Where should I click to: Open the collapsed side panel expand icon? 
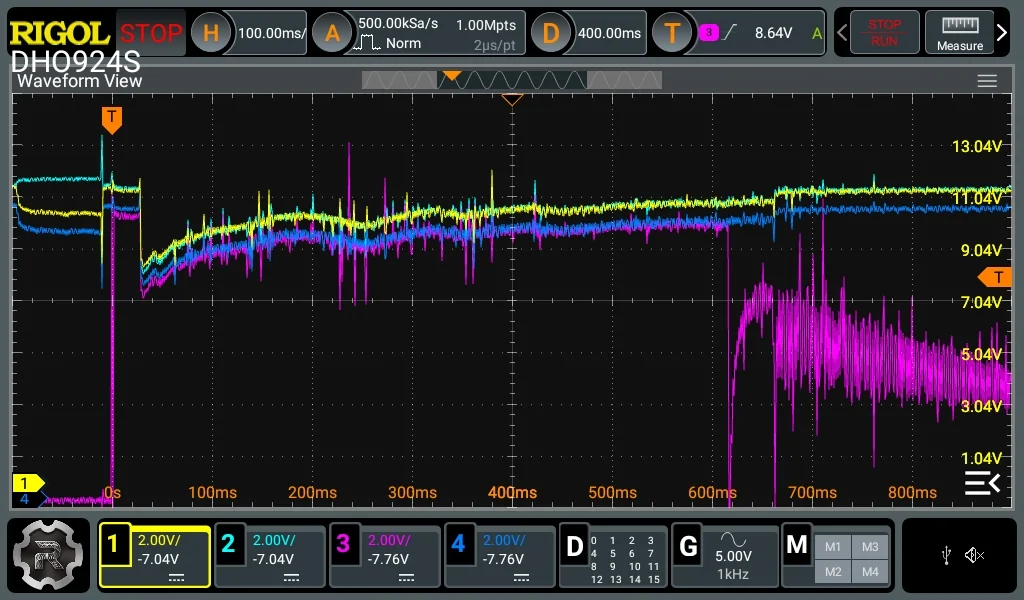point(982,483)
